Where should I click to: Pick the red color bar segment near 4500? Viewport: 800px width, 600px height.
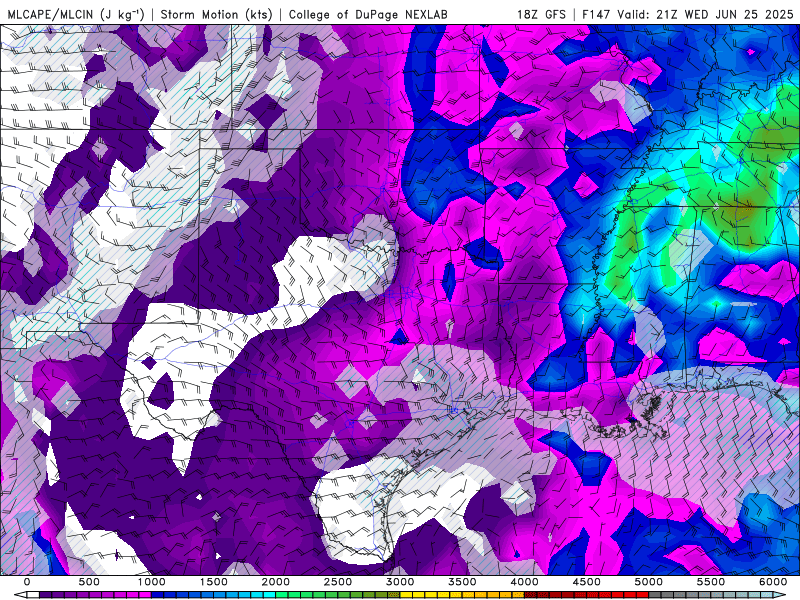593,595
